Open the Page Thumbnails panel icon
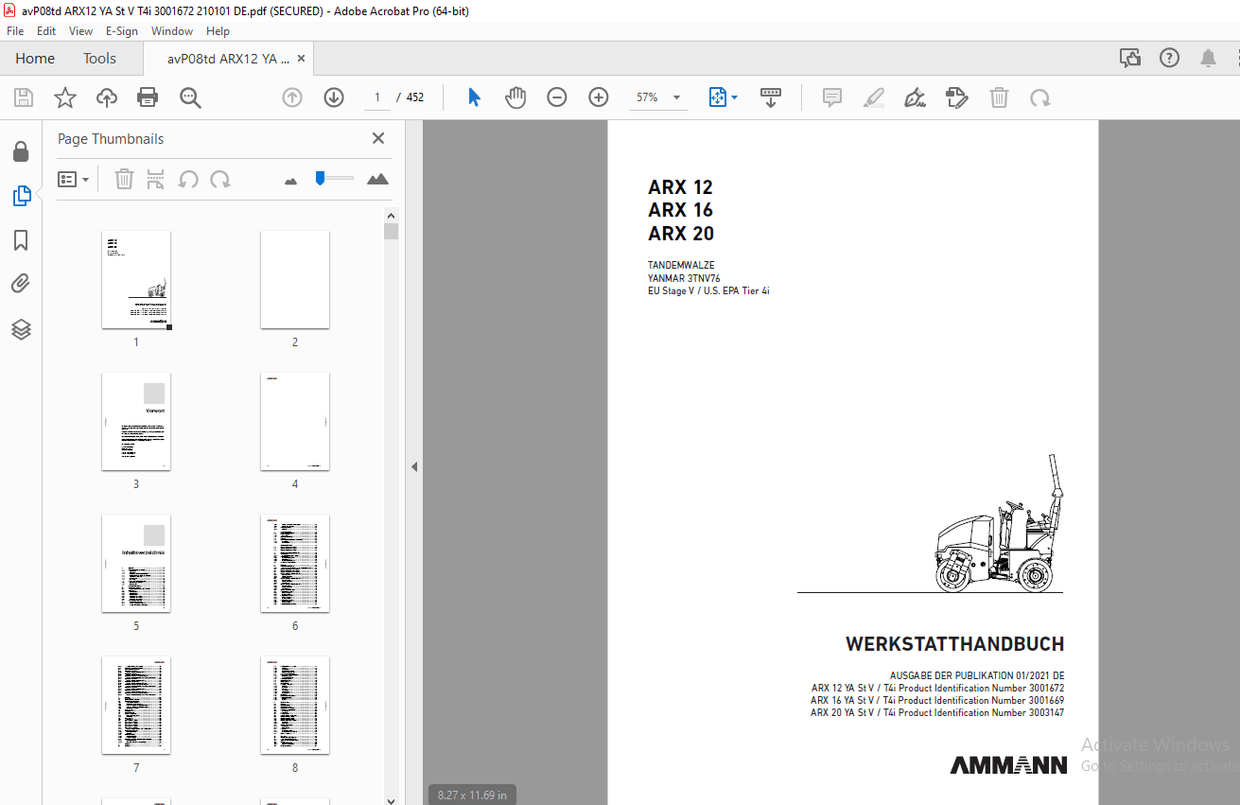The height and width of the screenshot is (805, 1240). (21, 196)
